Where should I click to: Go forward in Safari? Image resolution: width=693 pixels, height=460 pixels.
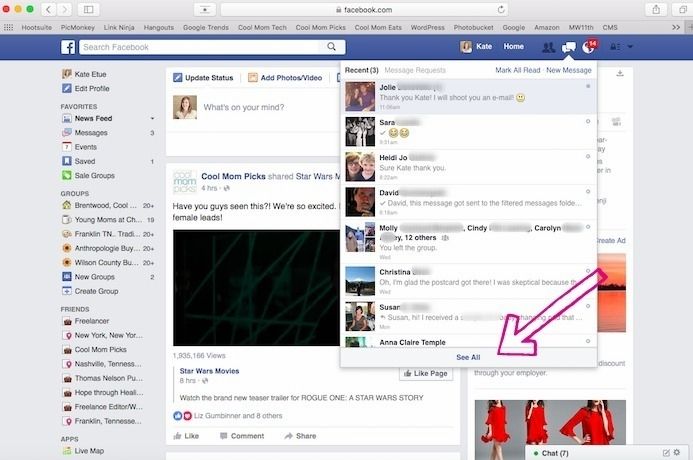64,9
